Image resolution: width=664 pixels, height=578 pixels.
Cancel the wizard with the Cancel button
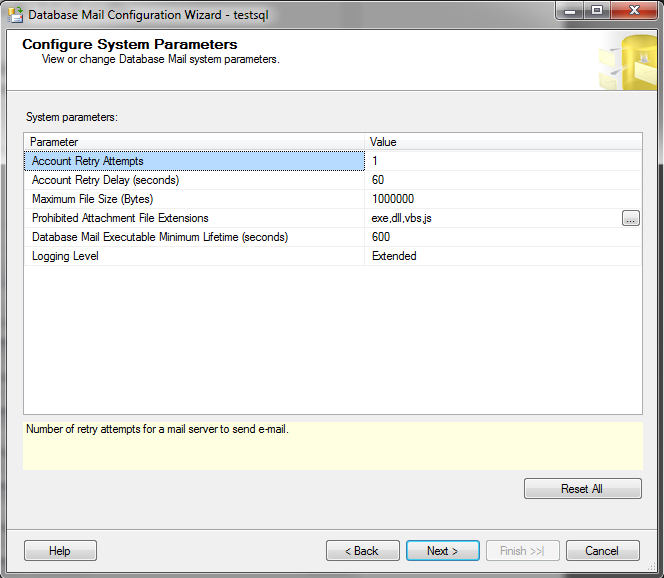603,550
